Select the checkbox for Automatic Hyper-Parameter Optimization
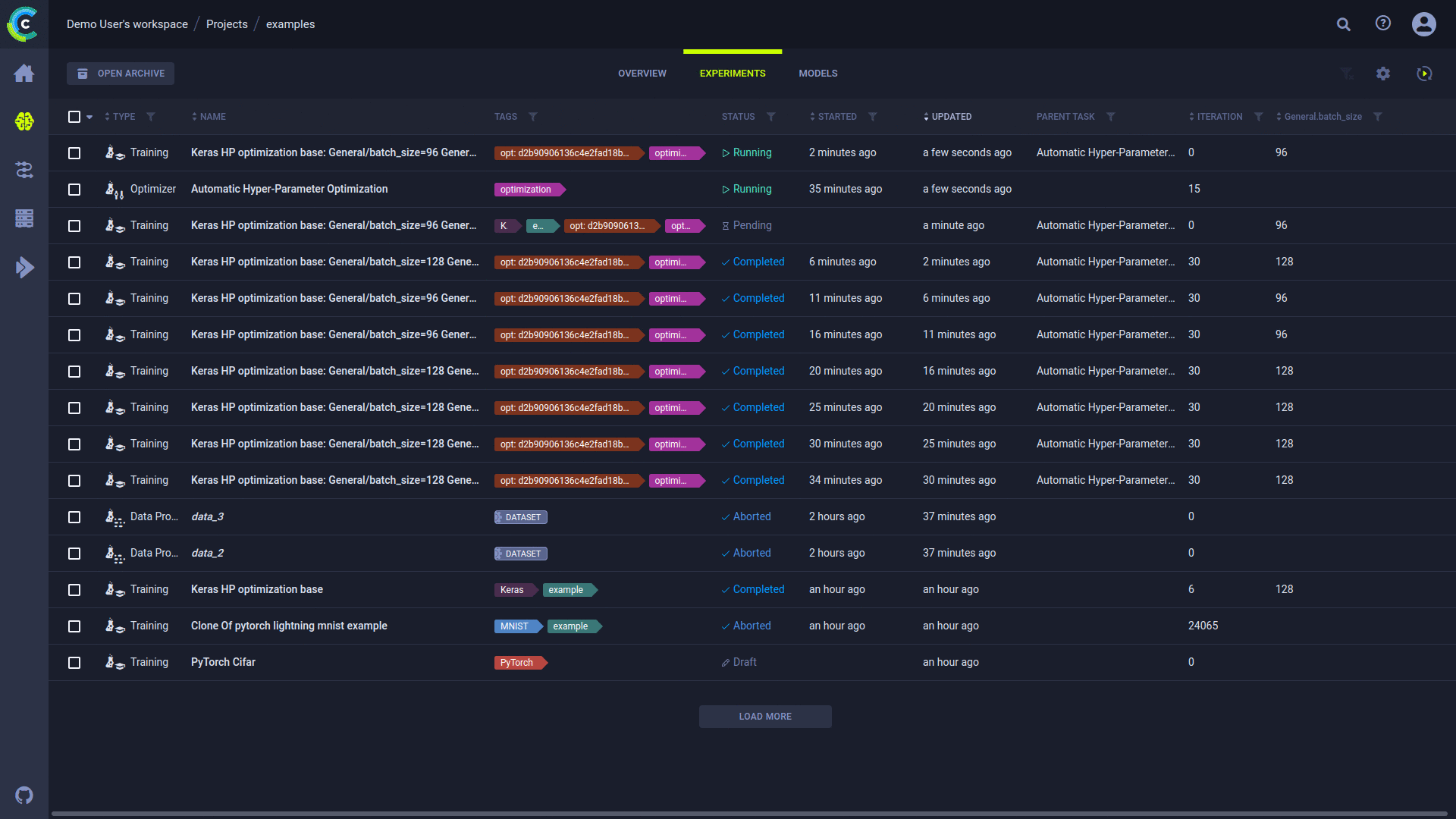This screenshot has height=819, width=1456. pyautogui.click(x=74, y=190)
